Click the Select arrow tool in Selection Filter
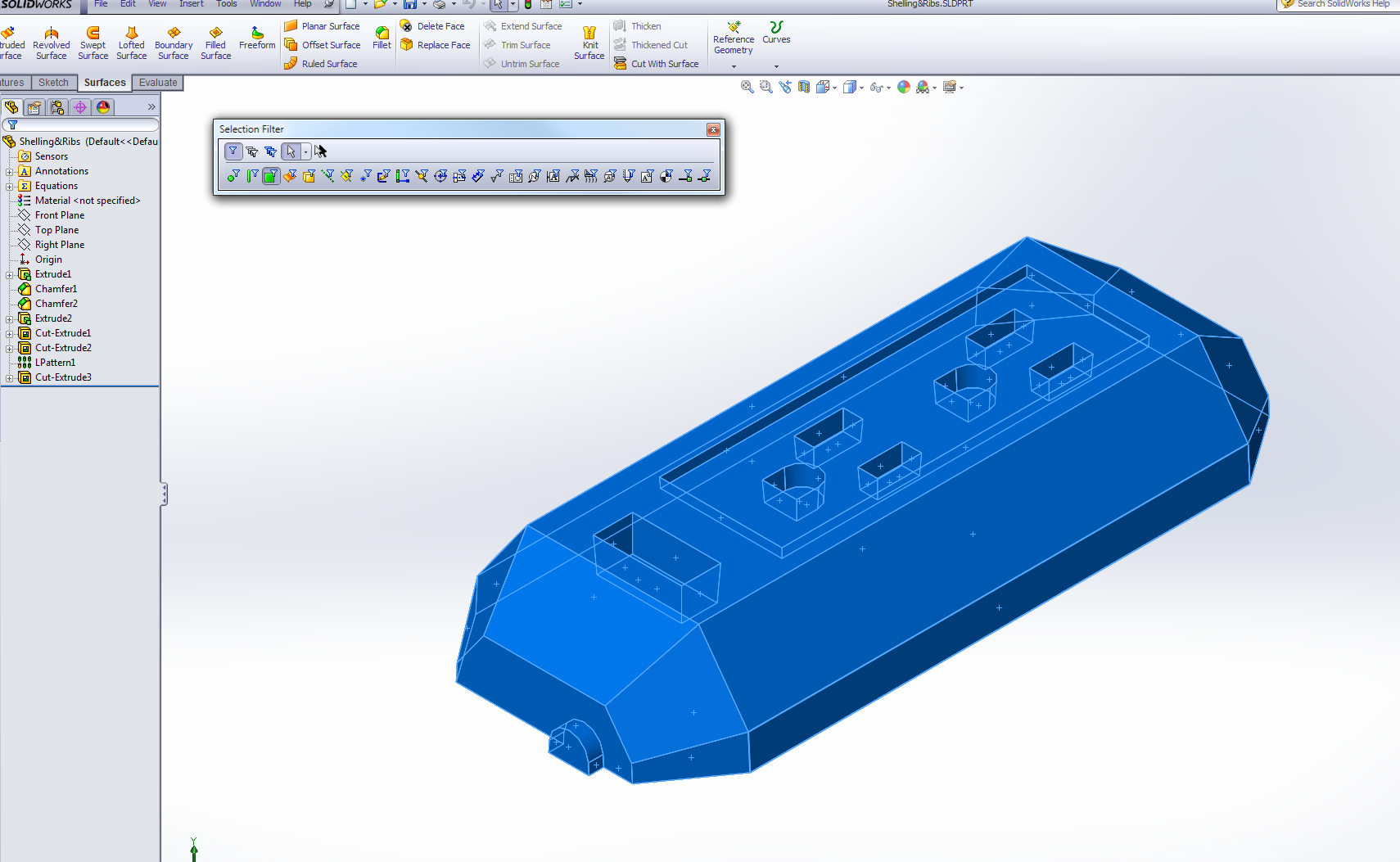 pyautogui.click(x=291, y=151)
